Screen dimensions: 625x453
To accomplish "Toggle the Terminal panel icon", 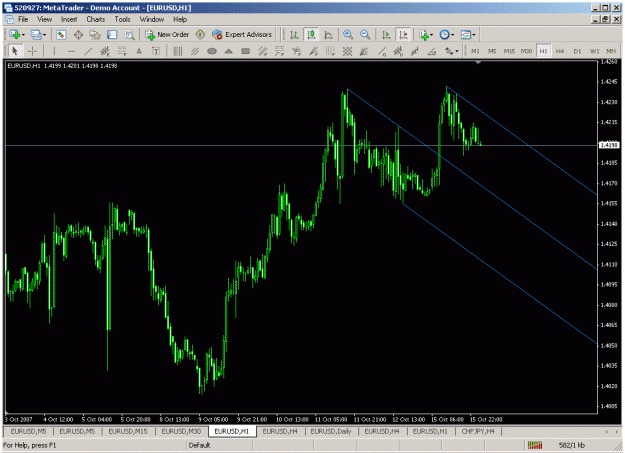I will coord(112,35).
